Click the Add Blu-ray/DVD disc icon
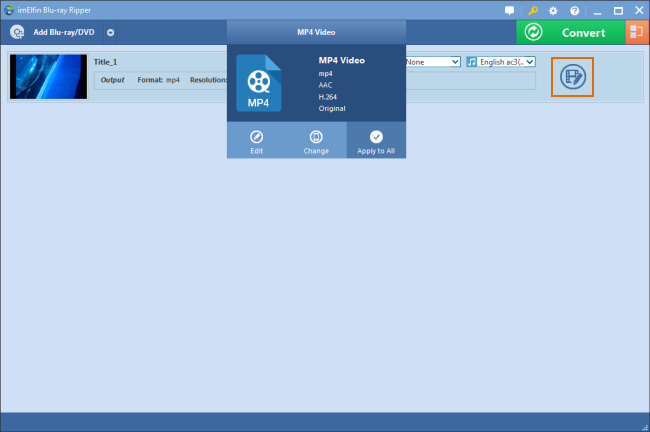 (x=17, y=32)
